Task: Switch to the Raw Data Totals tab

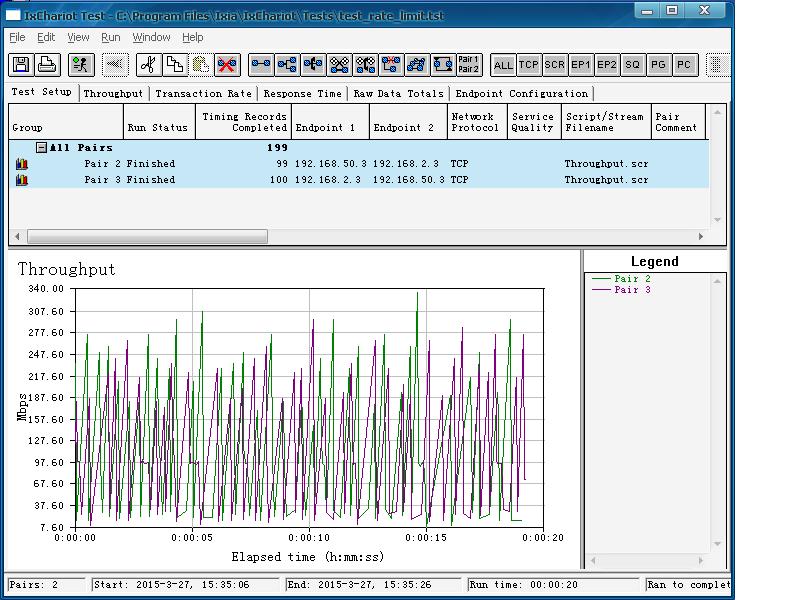Action: click(398, 93)
